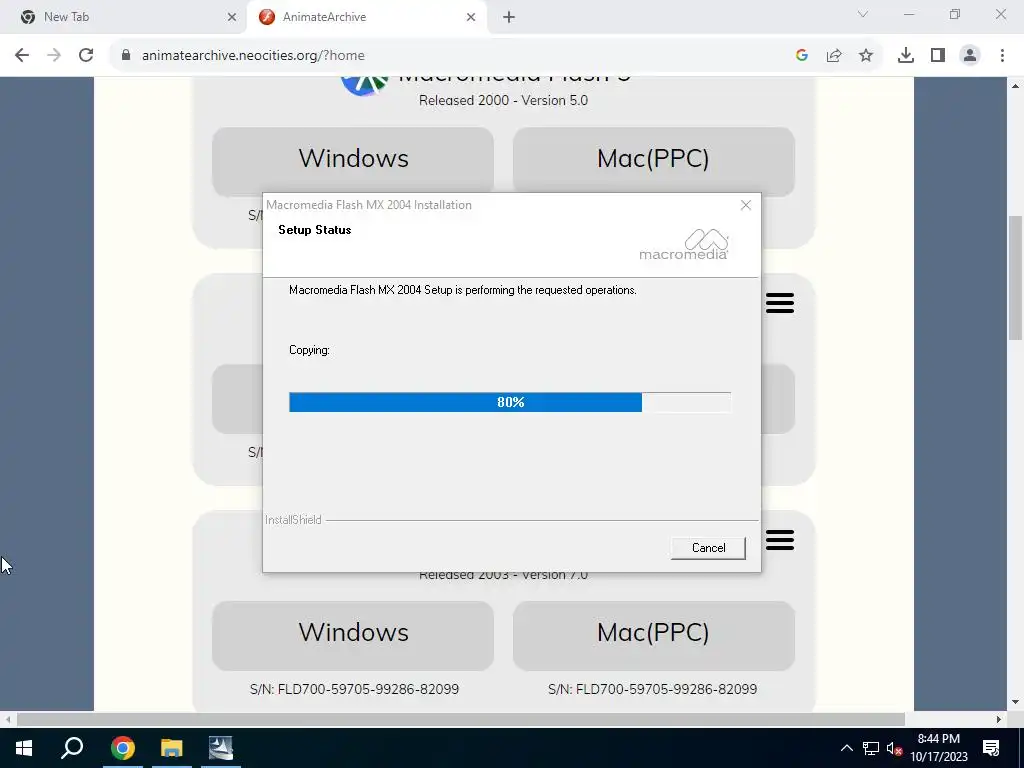Viewport: 1024px width, 768px height.
Task: Show hidden system tray icons
Action: tap(846, 748)
